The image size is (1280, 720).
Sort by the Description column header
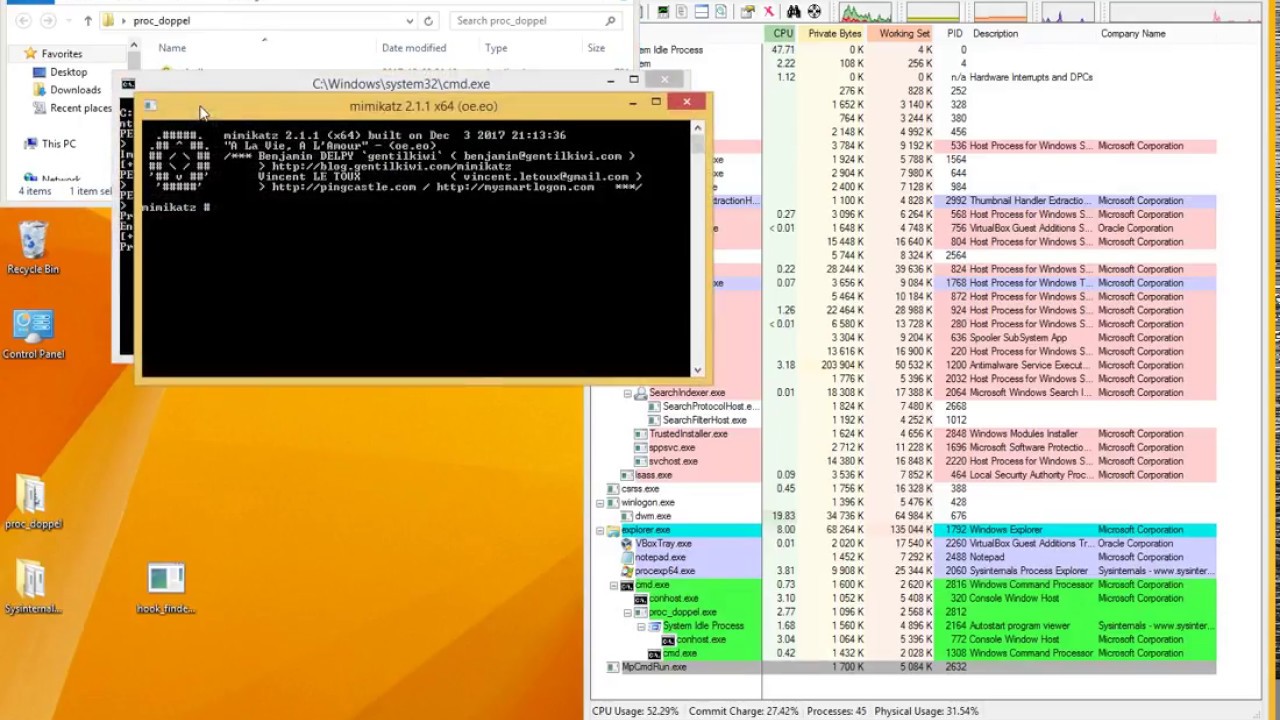pyautogui.click(x=1032, y=33)
